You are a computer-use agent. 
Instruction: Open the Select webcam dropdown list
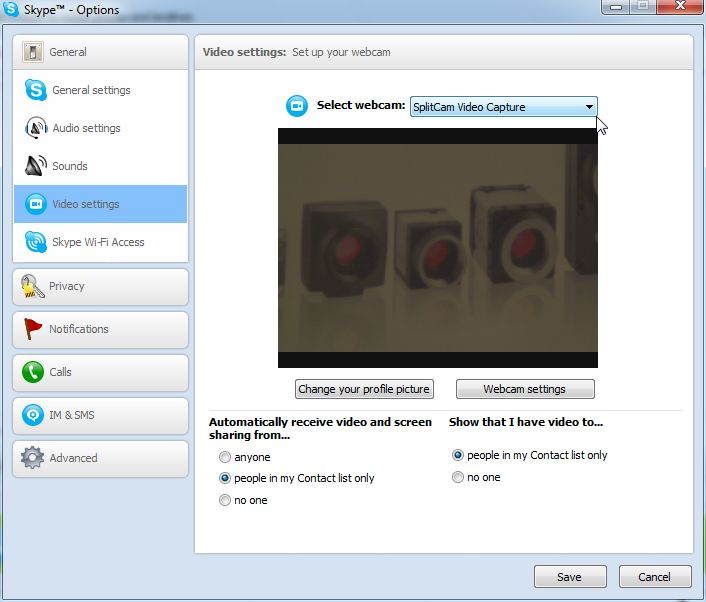click(503, 107)
